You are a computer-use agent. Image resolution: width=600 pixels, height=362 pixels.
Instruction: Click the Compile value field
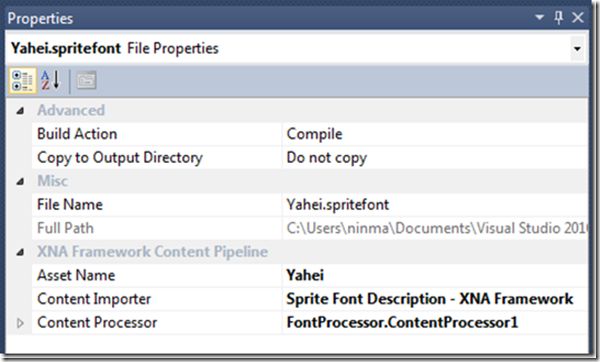tap(435, 134)
